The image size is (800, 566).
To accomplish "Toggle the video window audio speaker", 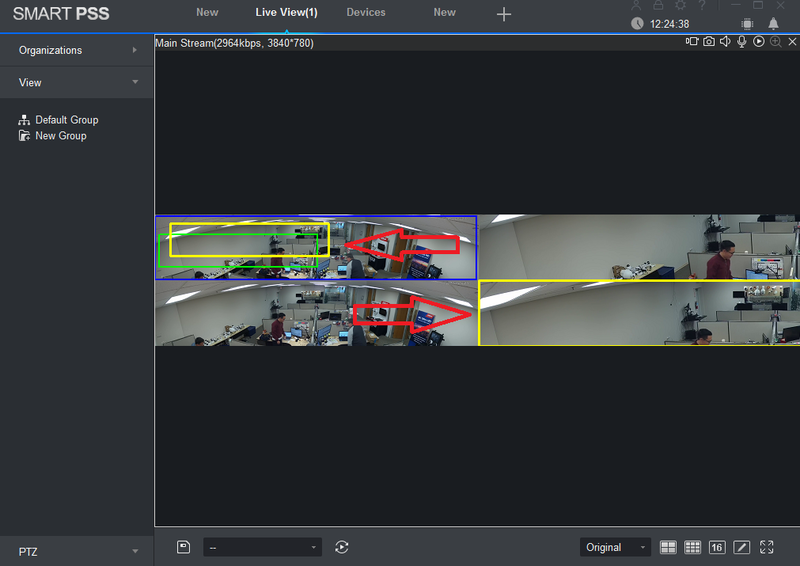I will point(725,42).
